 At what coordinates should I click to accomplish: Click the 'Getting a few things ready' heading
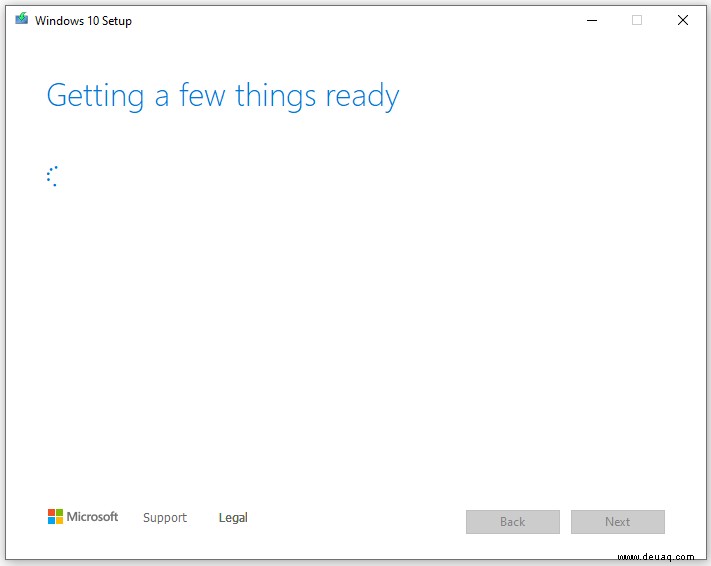(x=223, y=96)
